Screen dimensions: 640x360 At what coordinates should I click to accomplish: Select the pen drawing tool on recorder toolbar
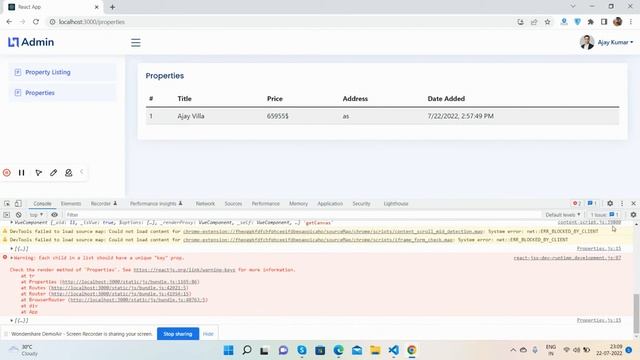53,173
